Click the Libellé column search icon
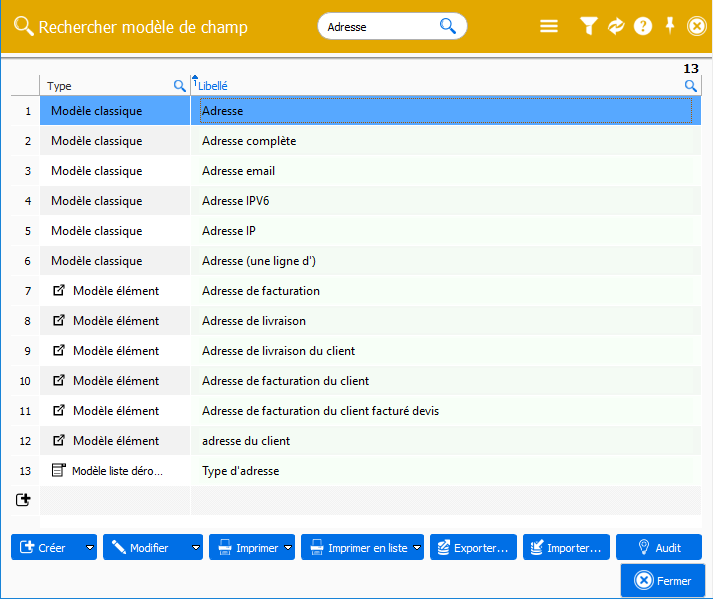The width and height of the screenshot is (713, 599). [x=690, y=86]
